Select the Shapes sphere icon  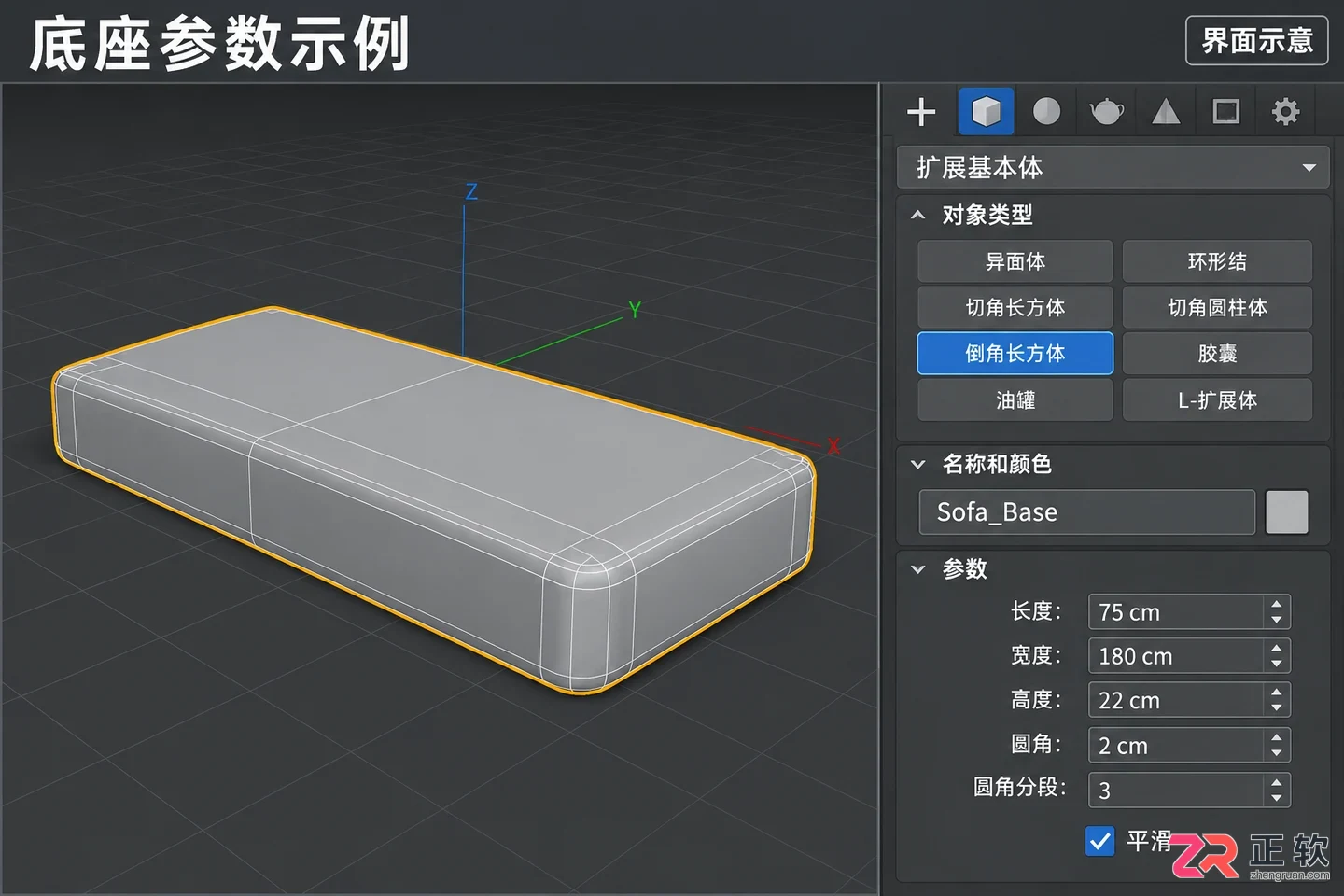point(1046,112)
